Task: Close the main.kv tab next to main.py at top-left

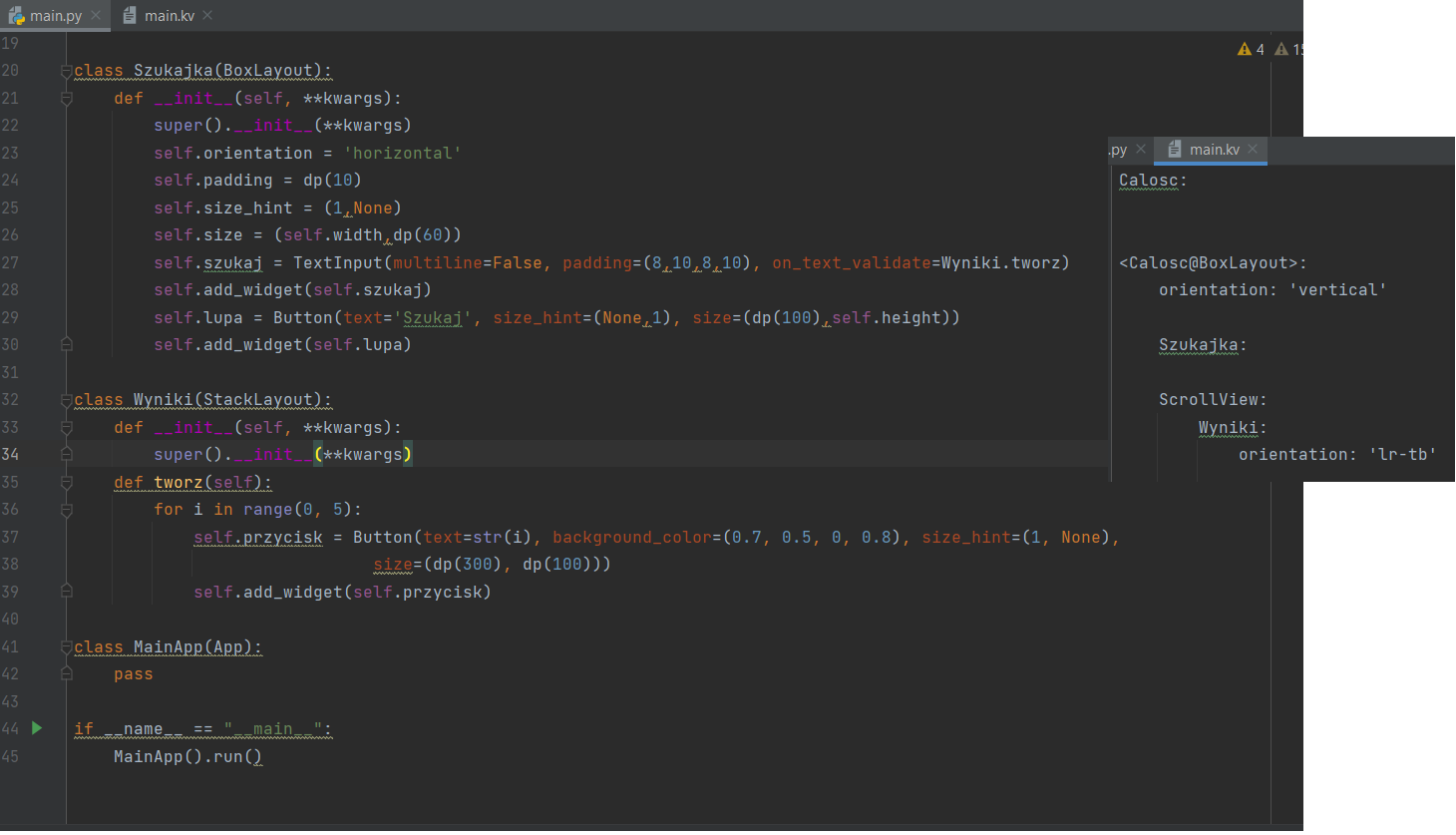Action: pyautogui.click(x=207, y=16)
